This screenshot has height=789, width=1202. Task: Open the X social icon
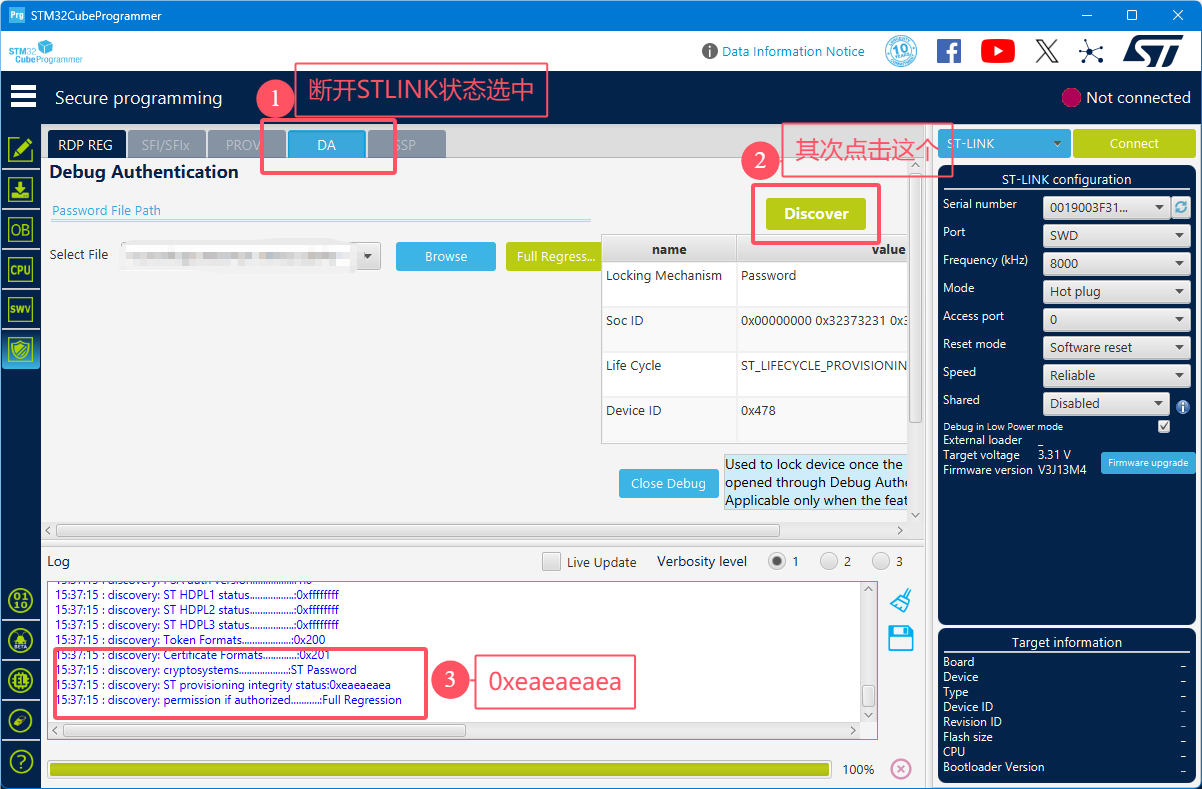click(1047, 51)
